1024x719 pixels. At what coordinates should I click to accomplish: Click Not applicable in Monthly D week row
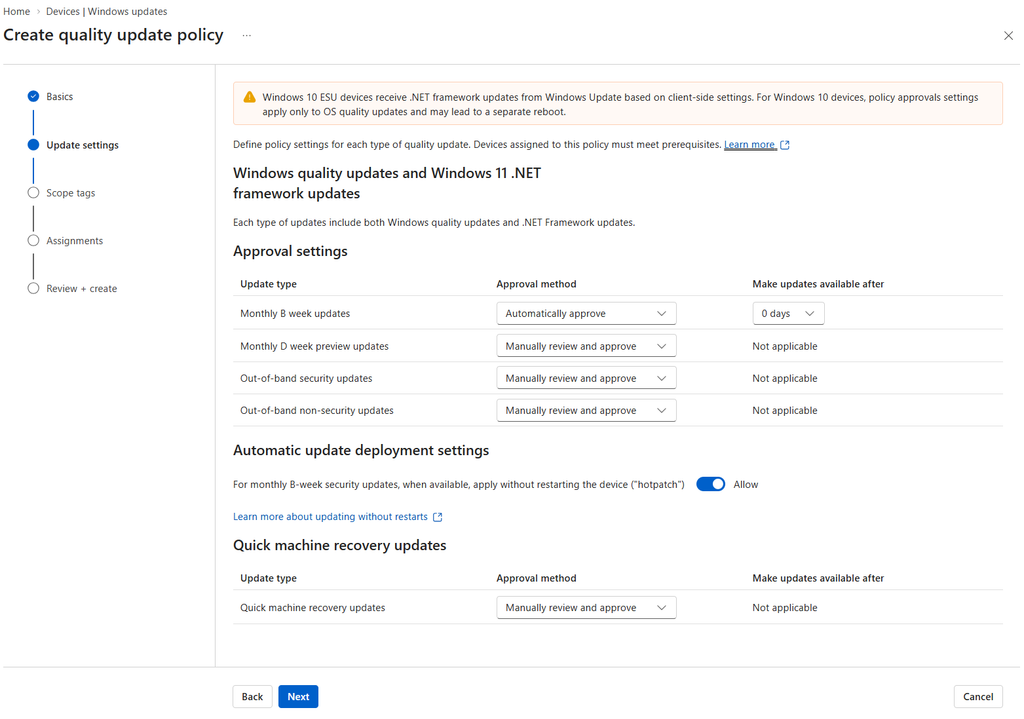pos(785,346)
